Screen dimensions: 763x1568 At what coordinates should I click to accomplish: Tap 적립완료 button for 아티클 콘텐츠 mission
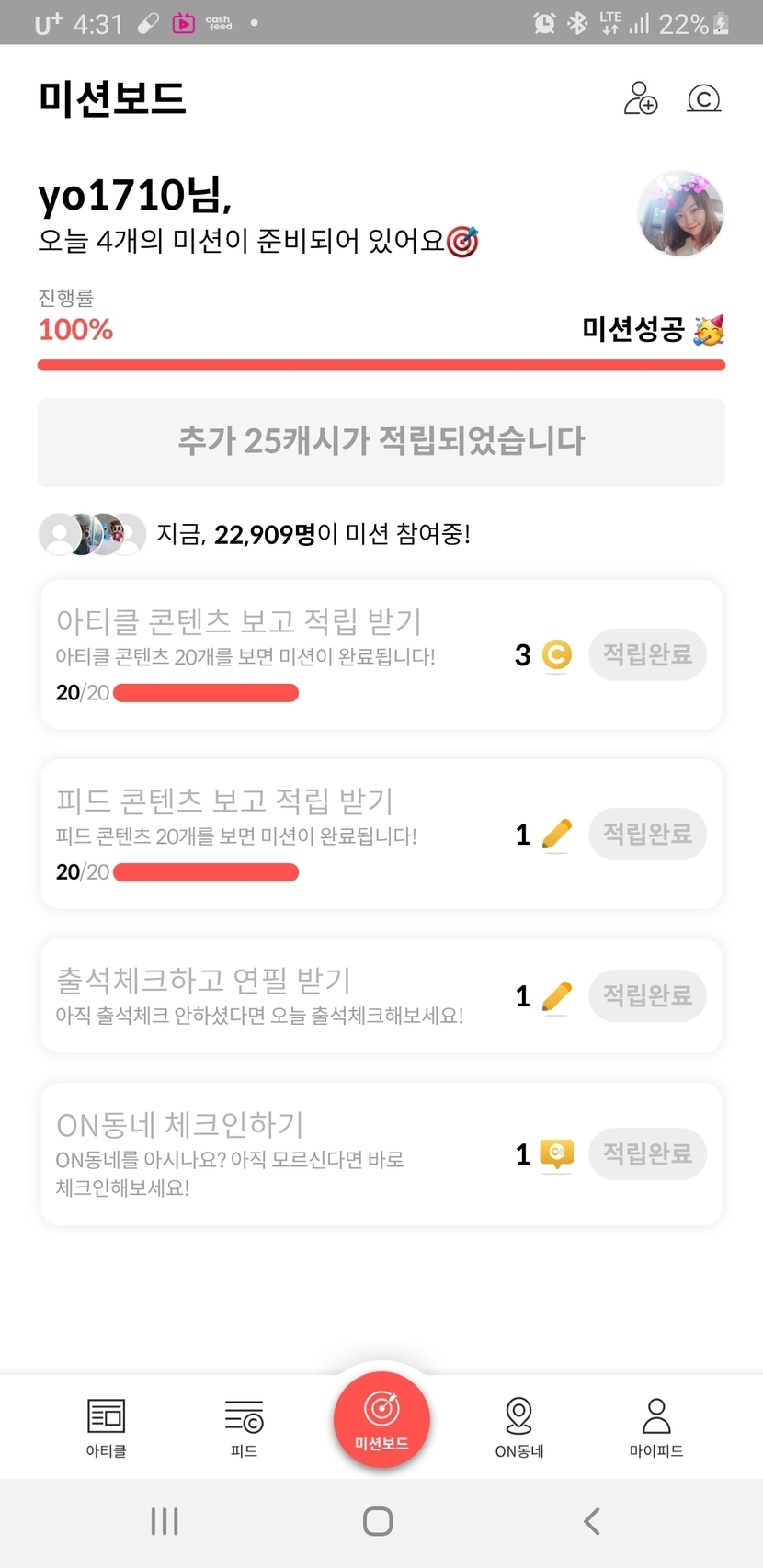pos(647,654)
